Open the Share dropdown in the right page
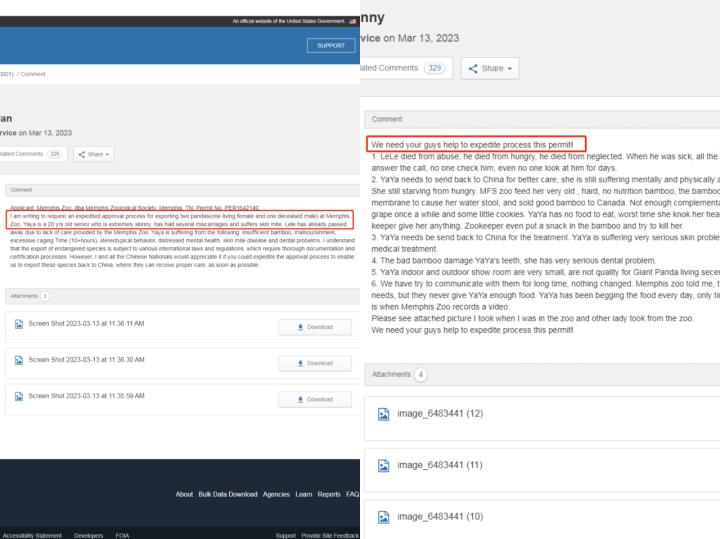Image resolution: width=720 pixels, height=539 pixels. click(489, 68)
